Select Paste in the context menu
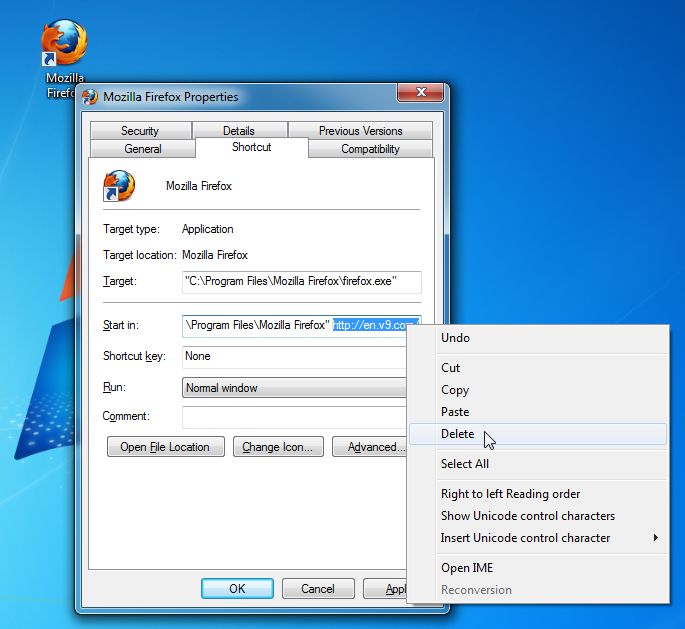The image size is (685, 629). pos(538,412)
